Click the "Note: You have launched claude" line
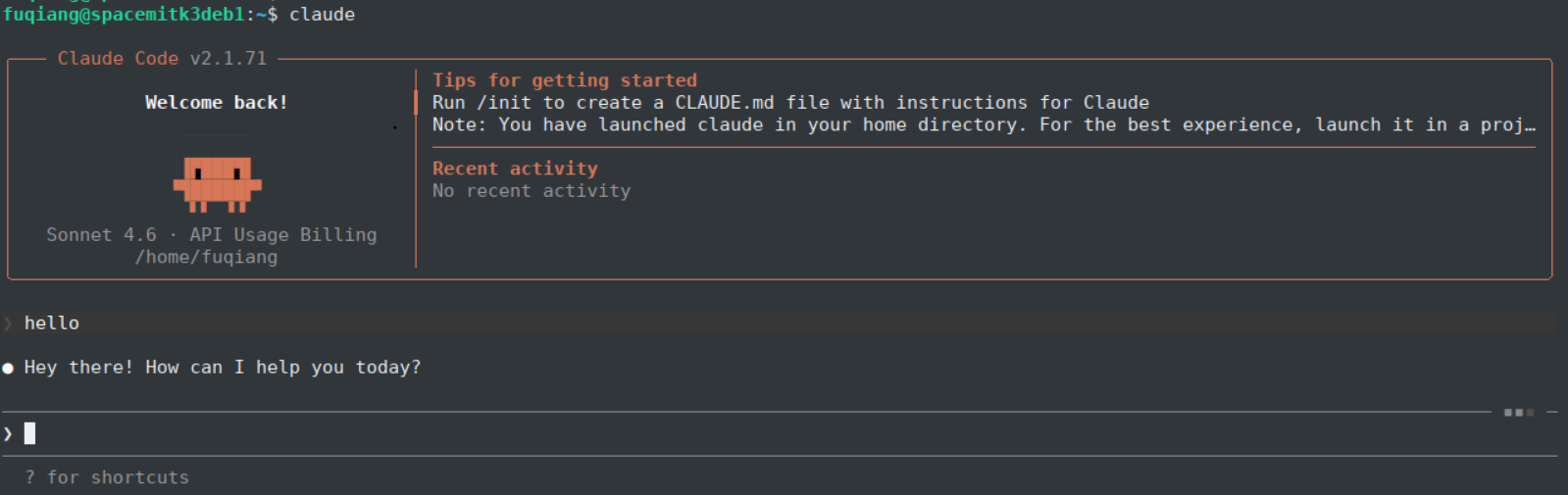The height and width of the screenshot is (495, 1568). [984, 125]
